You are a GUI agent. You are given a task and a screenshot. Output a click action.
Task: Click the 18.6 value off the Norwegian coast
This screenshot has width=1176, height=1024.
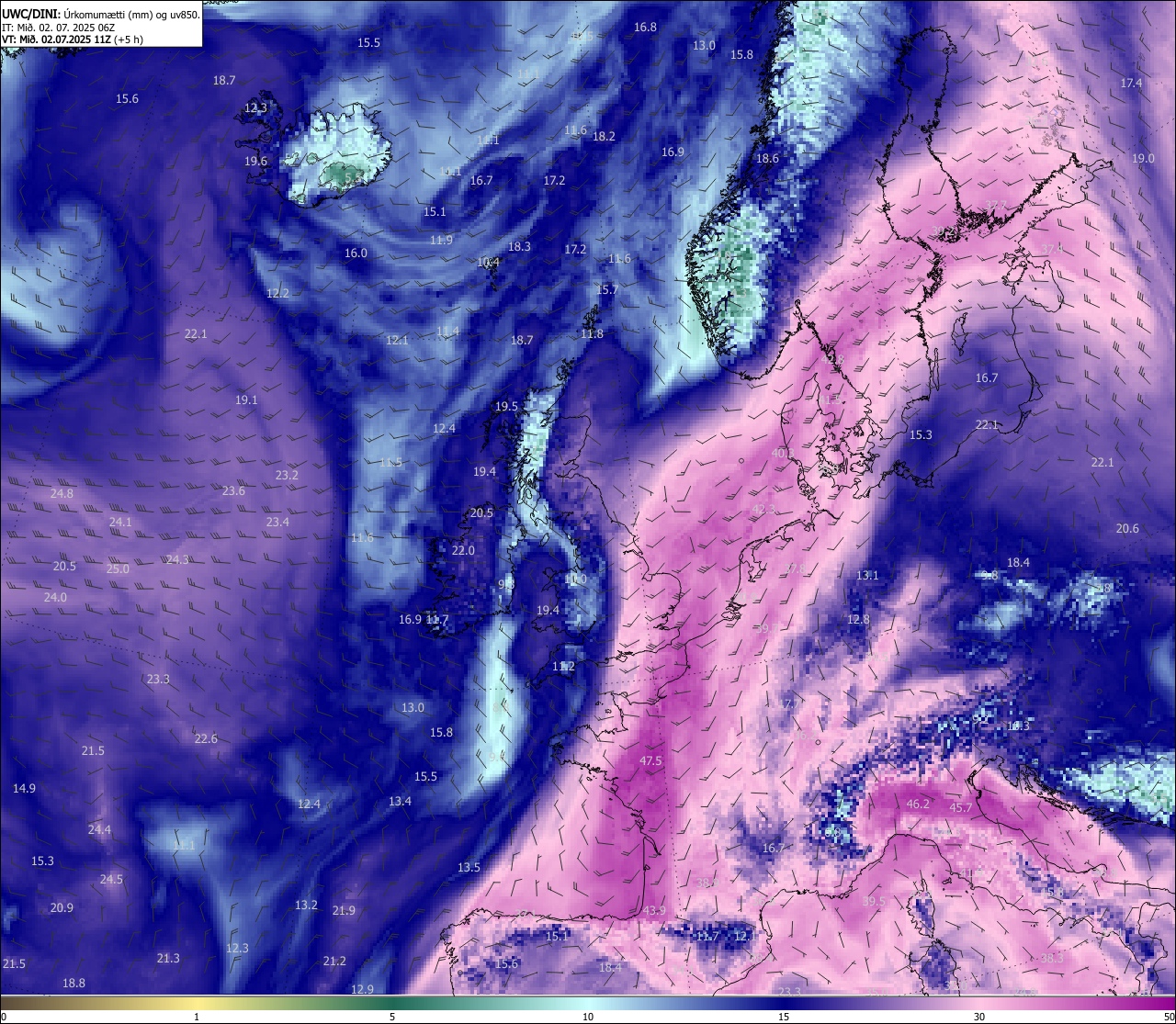coord(767,159)
